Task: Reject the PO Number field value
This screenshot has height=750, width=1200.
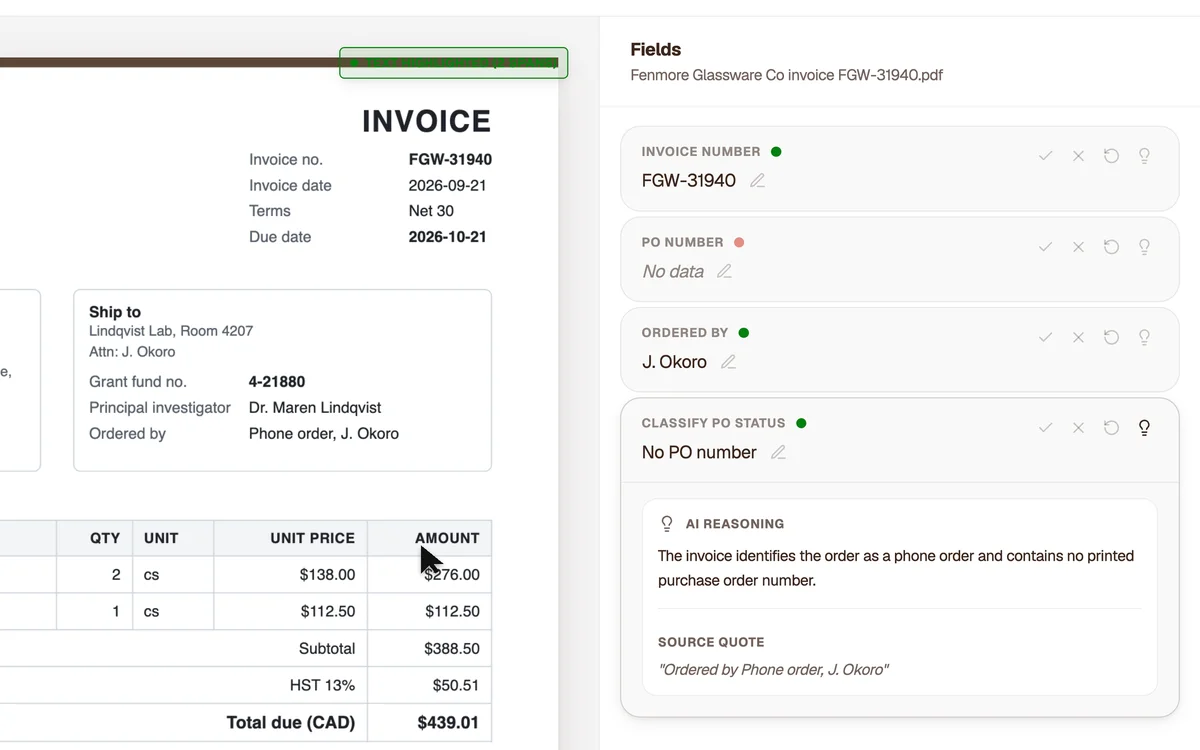Action: click(x=1078, y=247)
